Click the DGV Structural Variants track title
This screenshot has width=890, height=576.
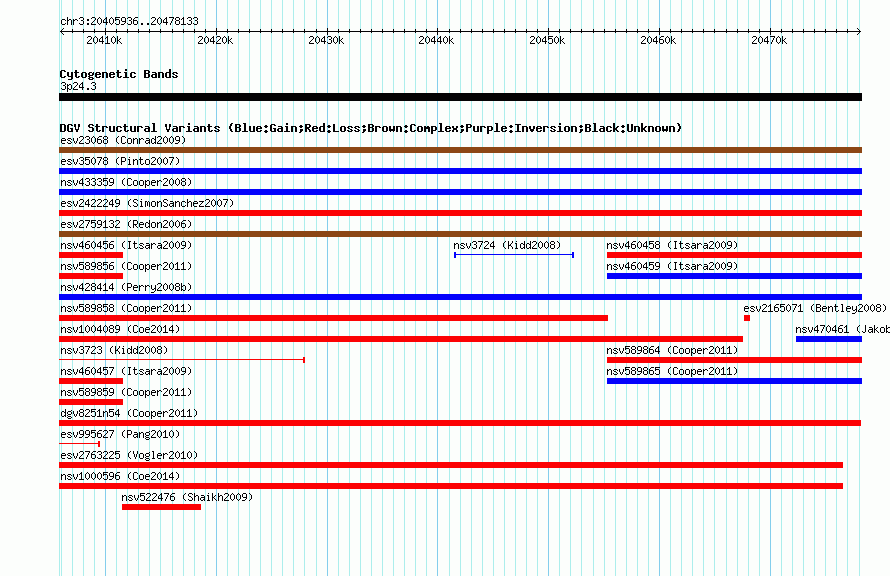click(371, 128)
